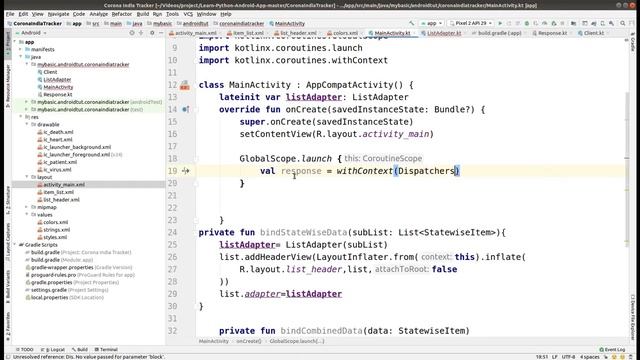640x360 pixels.
Task: Click the collapse-all icon in Project panel header
Action: coord(141,33)
